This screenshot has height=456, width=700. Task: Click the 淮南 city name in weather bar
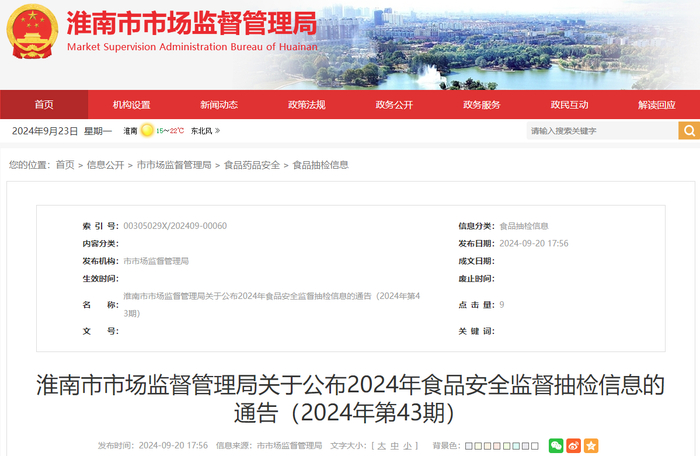coord(130,131)
